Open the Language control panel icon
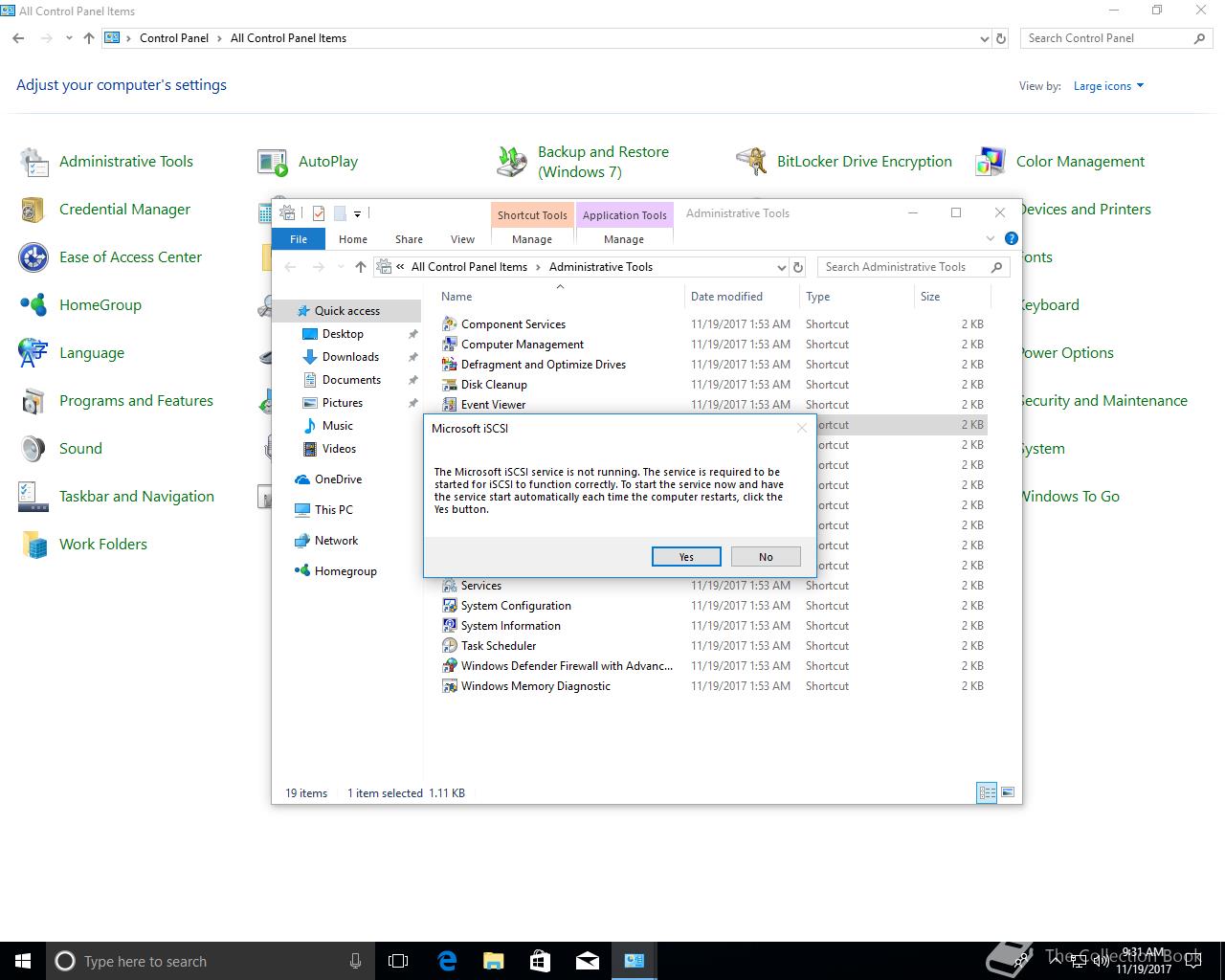 [34, 353]
